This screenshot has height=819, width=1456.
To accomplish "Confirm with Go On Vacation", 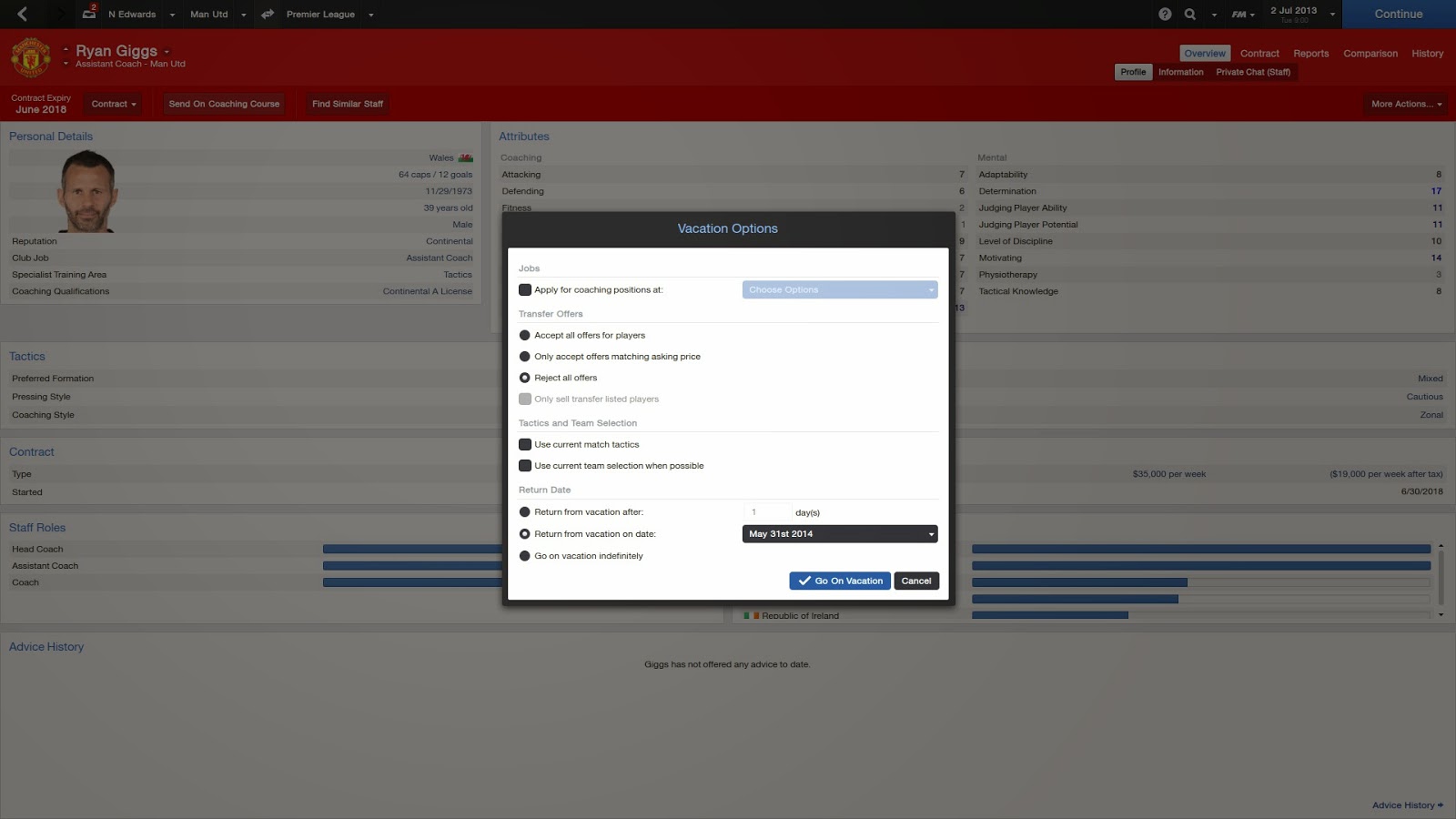I will click(x=839, y=581).
